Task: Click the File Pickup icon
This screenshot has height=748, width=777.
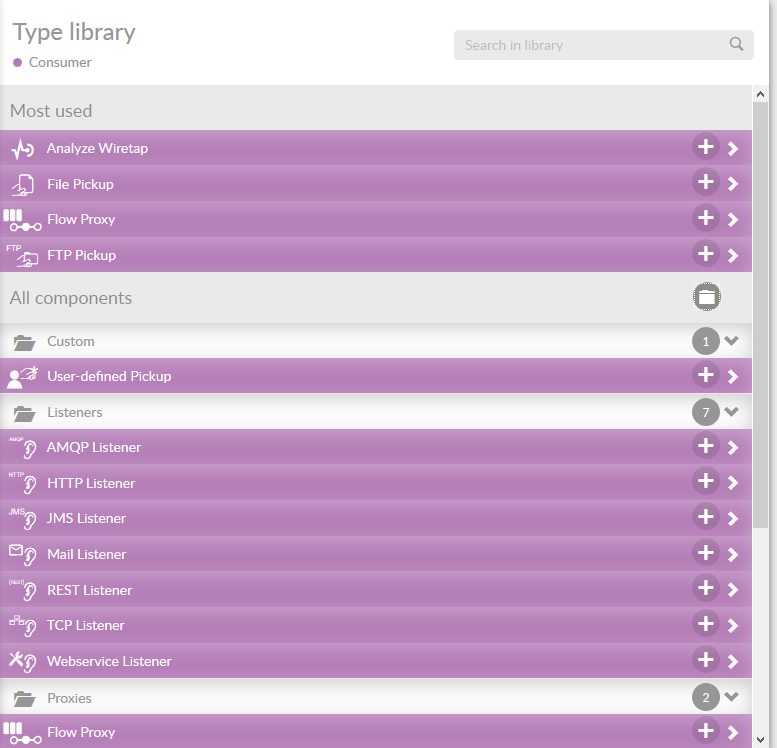Action: [23, 185]
